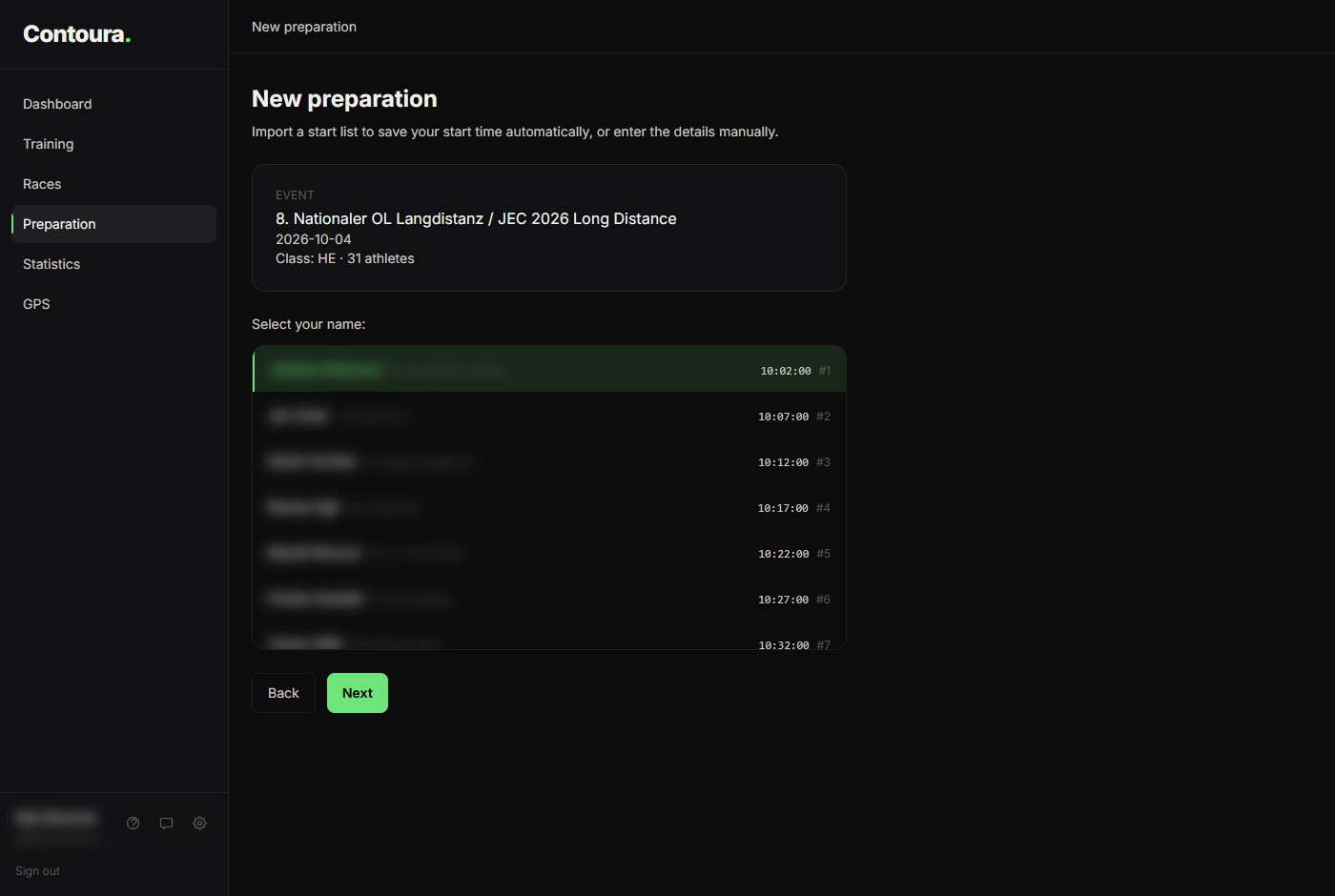Select athlete row starting at 10:12:00
The width and height of the screenshot is (1335, 896).
tap(549, 461)
